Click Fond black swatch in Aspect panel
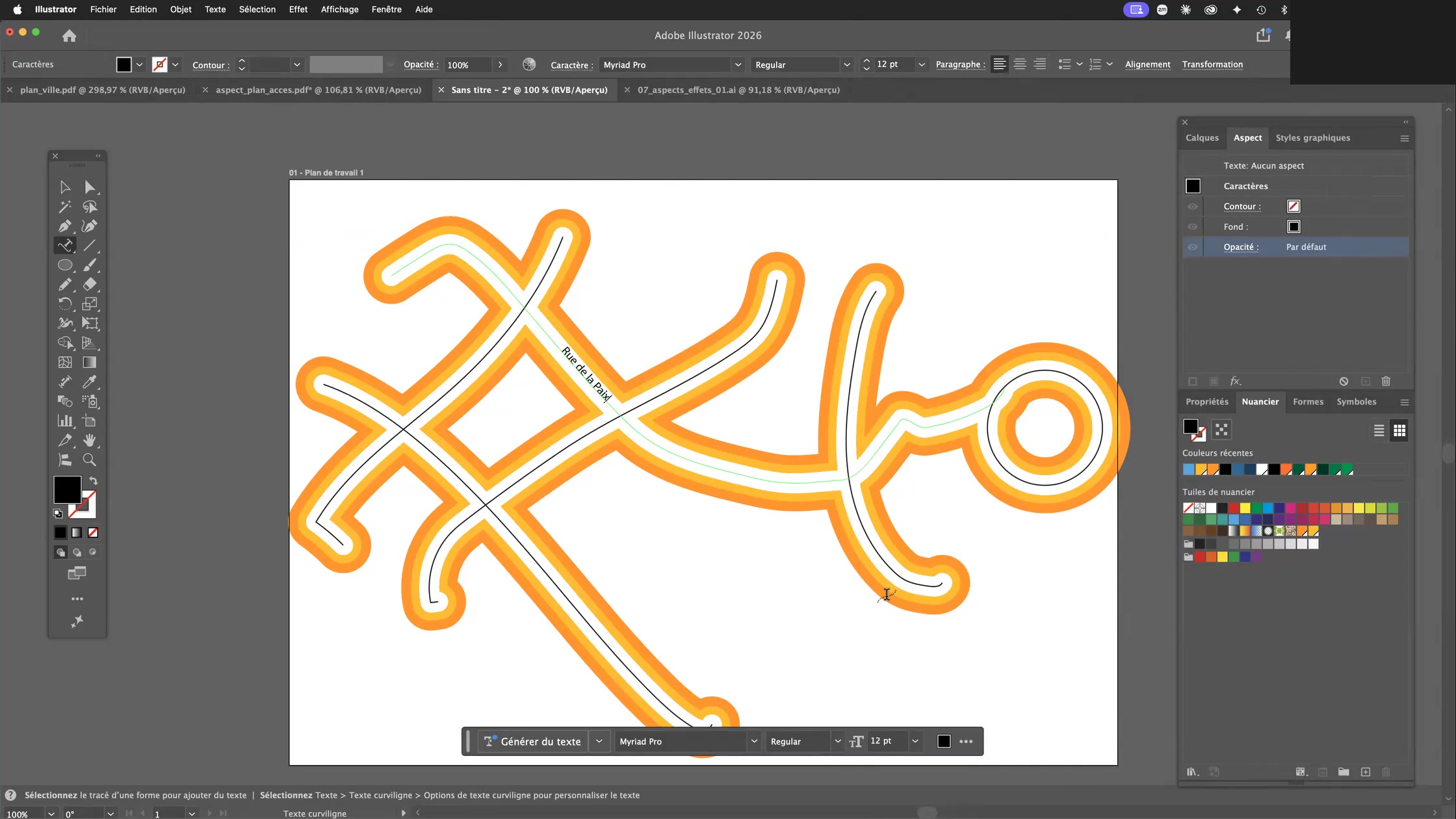Viewport: 1456px width, 819px height. (x=1293, y=227)
